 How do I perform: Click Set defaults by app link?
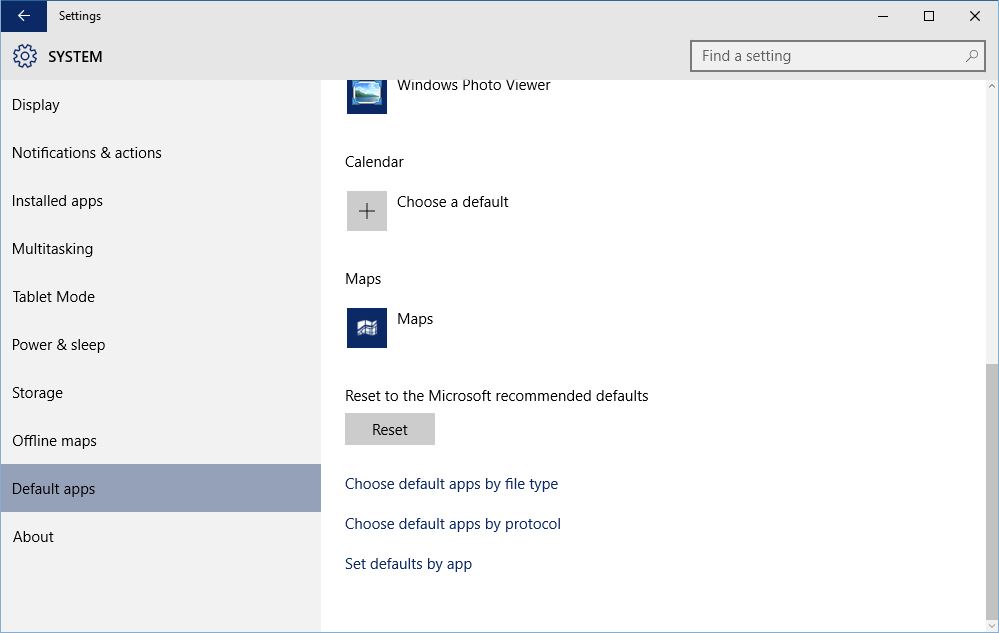pyautogui.click(x=408, y=564)
